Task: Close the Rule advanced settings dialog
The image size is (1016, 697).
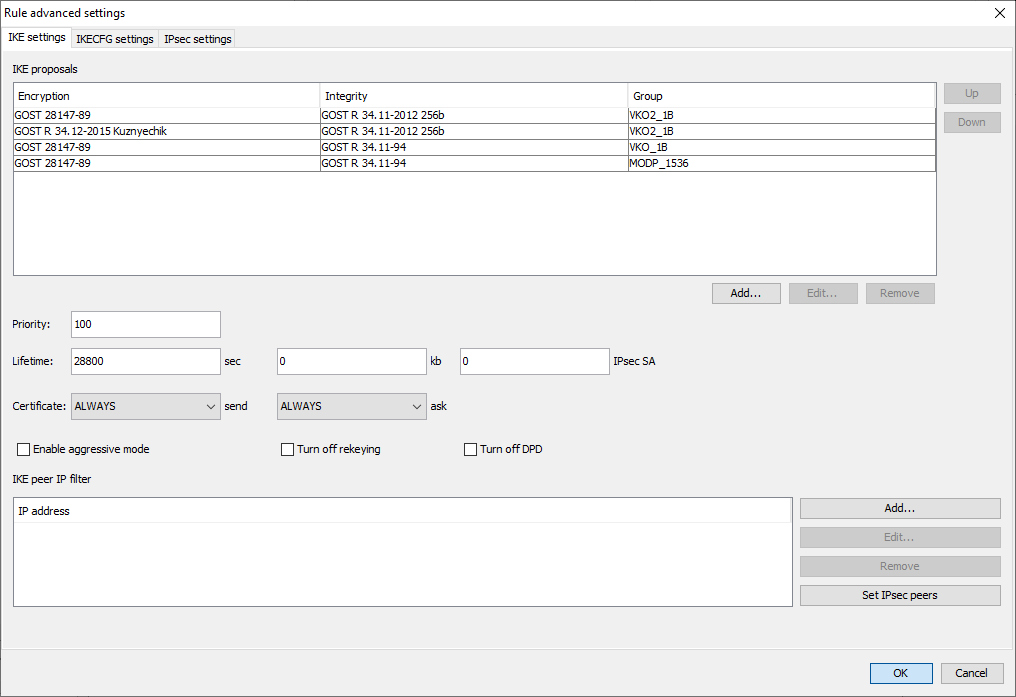Action: click(999, 13)
